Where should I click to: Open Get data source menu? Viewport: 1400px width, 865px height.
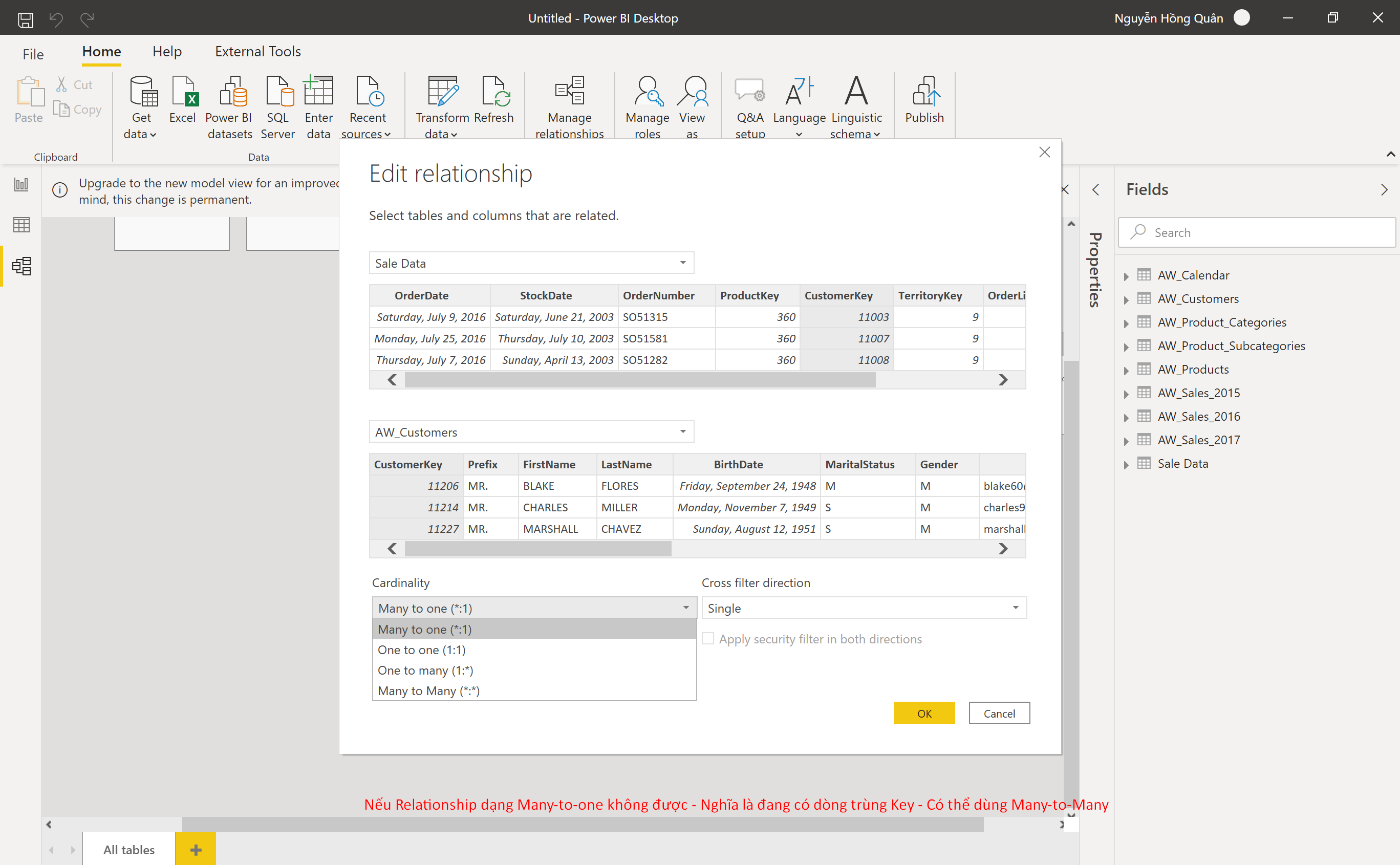click(x=141, y=107)
